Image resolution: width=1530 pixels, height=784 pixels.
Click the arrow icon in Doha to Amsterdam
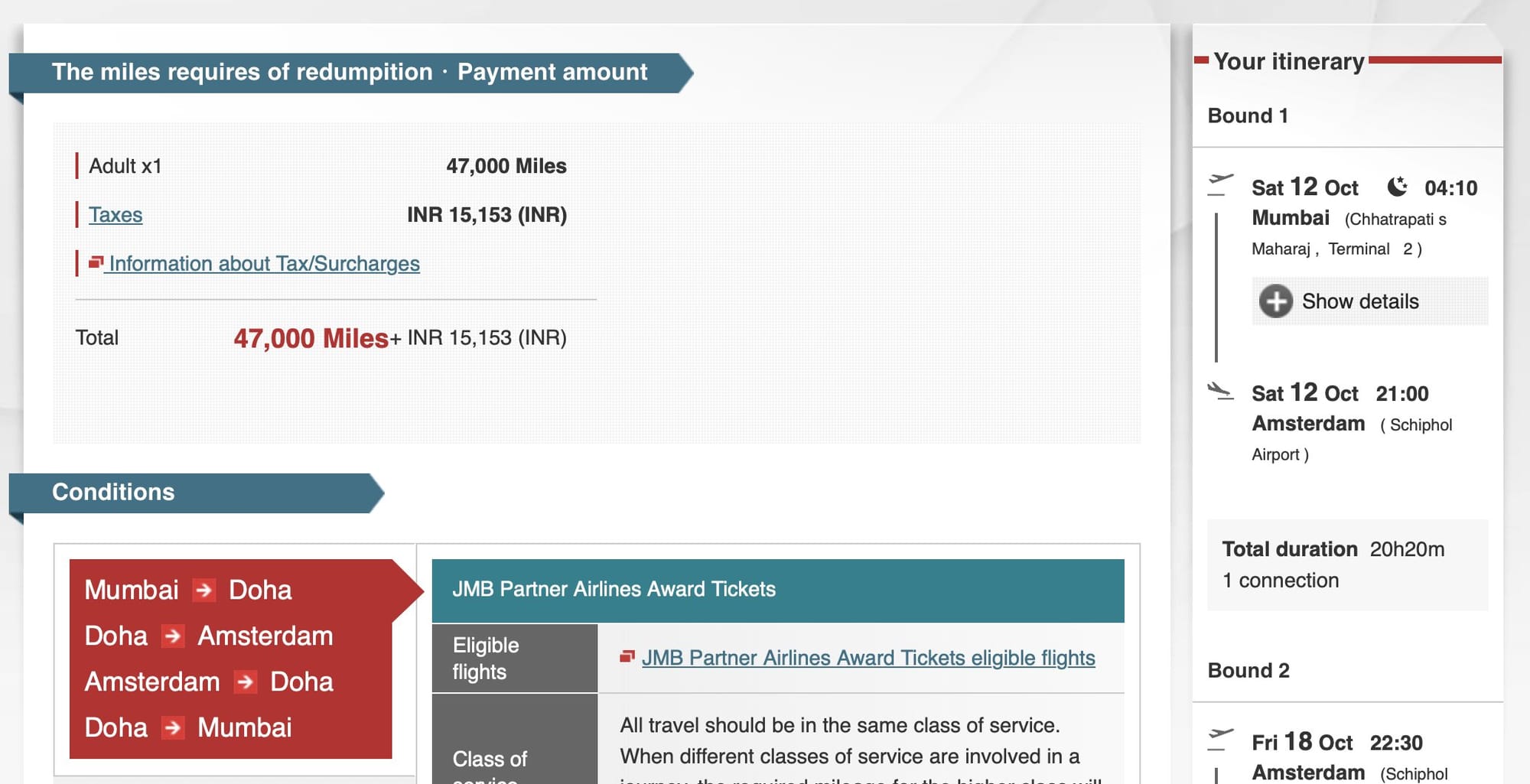coord(173,636)
